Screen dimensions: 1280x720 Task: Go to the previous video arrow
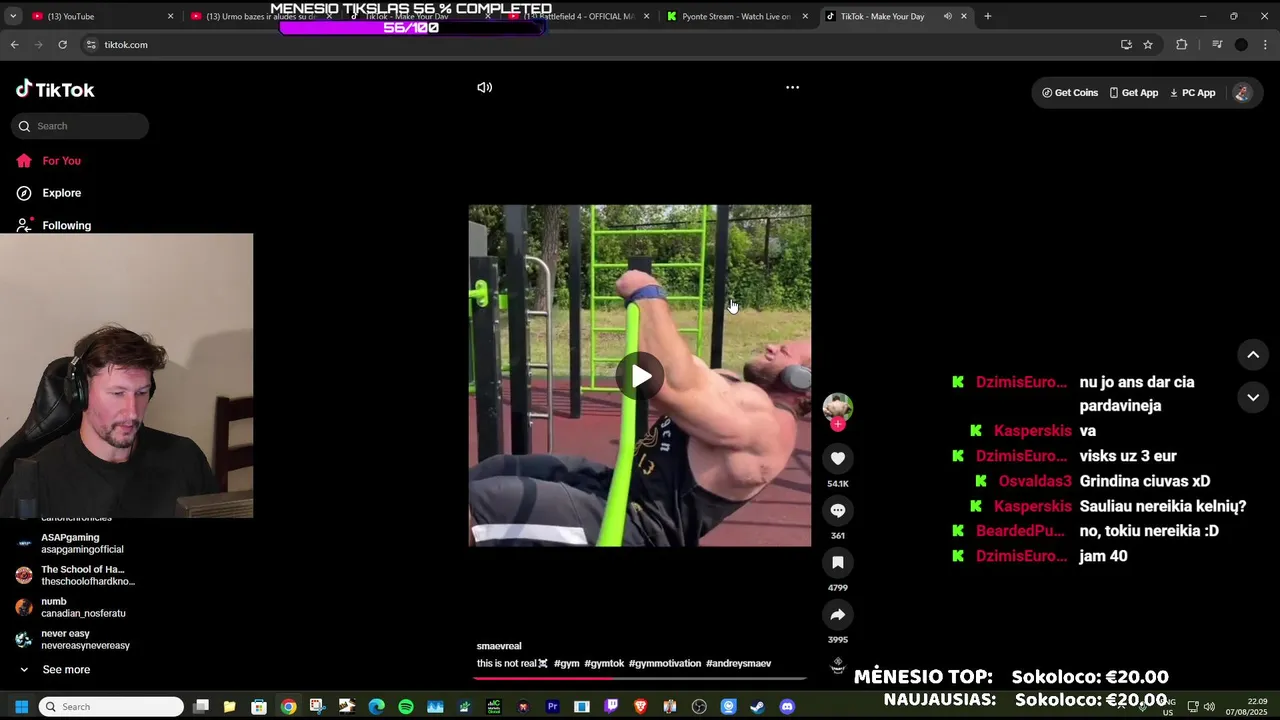[1253, 355]
